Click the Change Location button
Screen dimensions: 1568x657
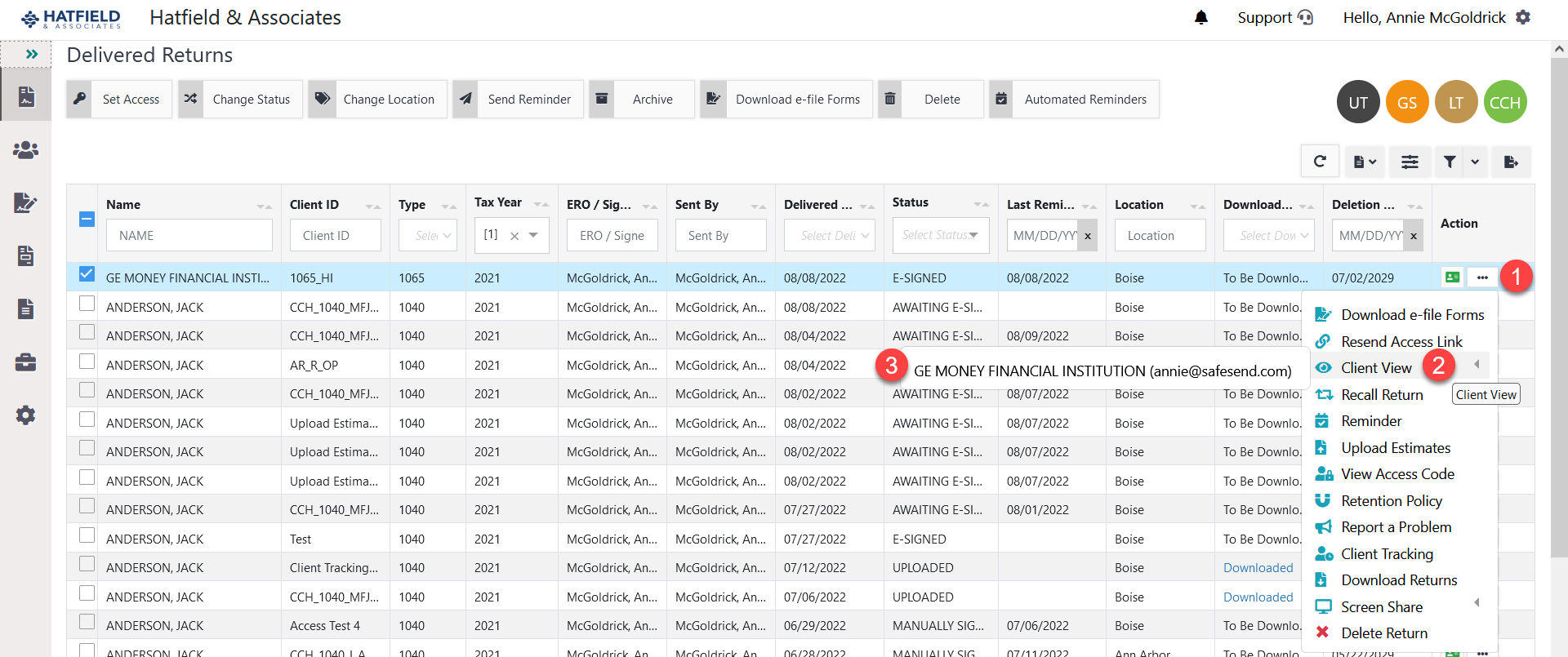[x=377, y=99]
